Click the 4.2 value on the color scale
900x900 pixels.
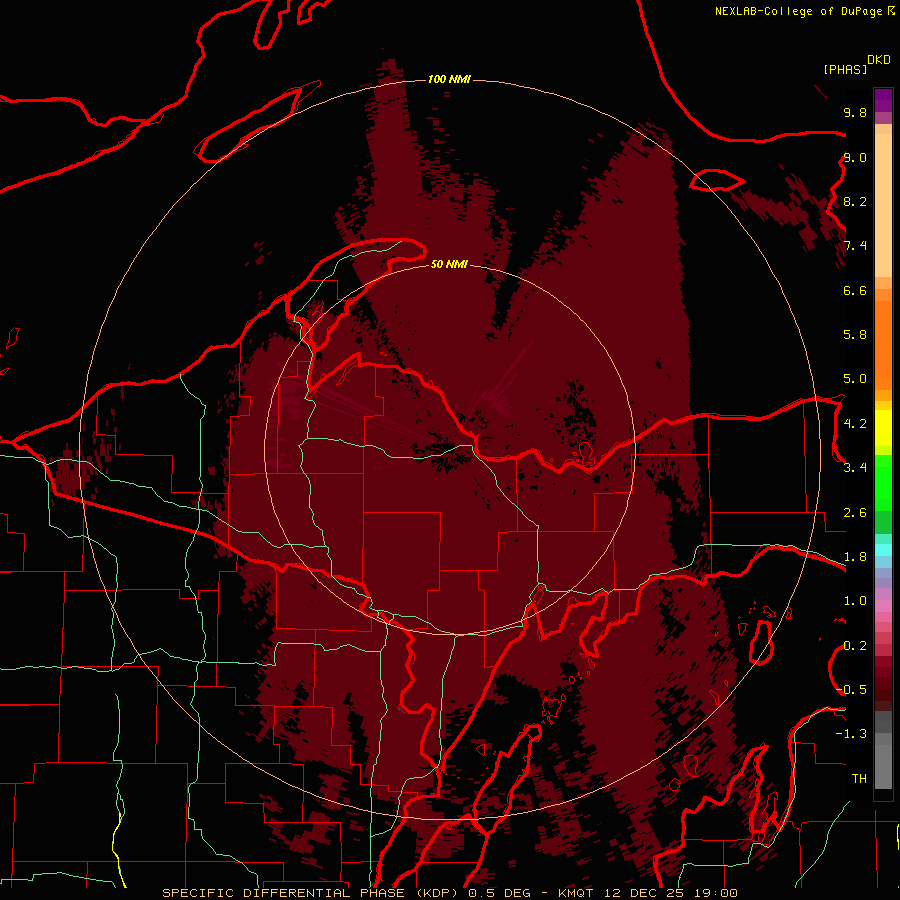click(x=855, y=424)
